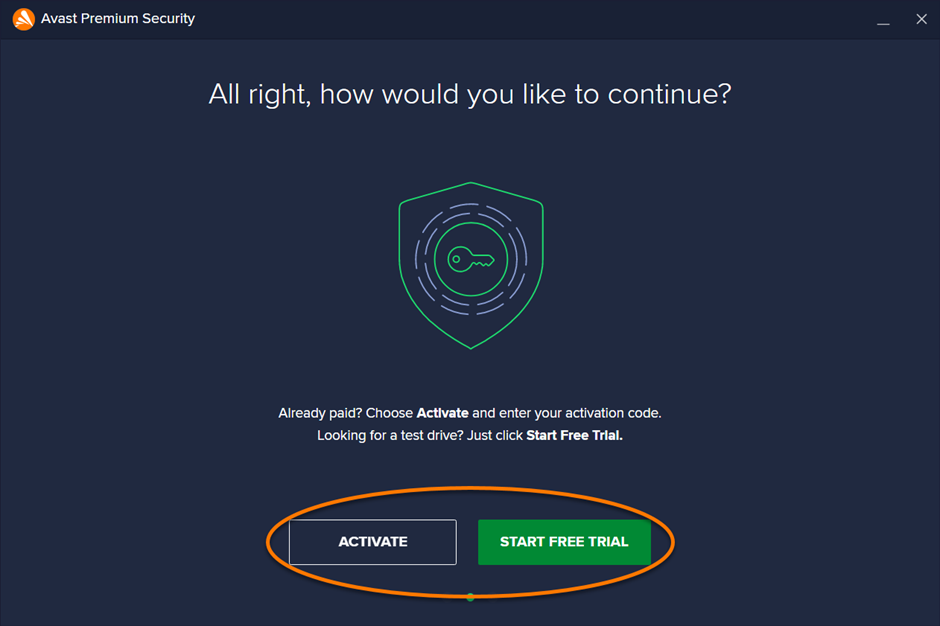Close the Avast Premium Security window

(921, 20)
